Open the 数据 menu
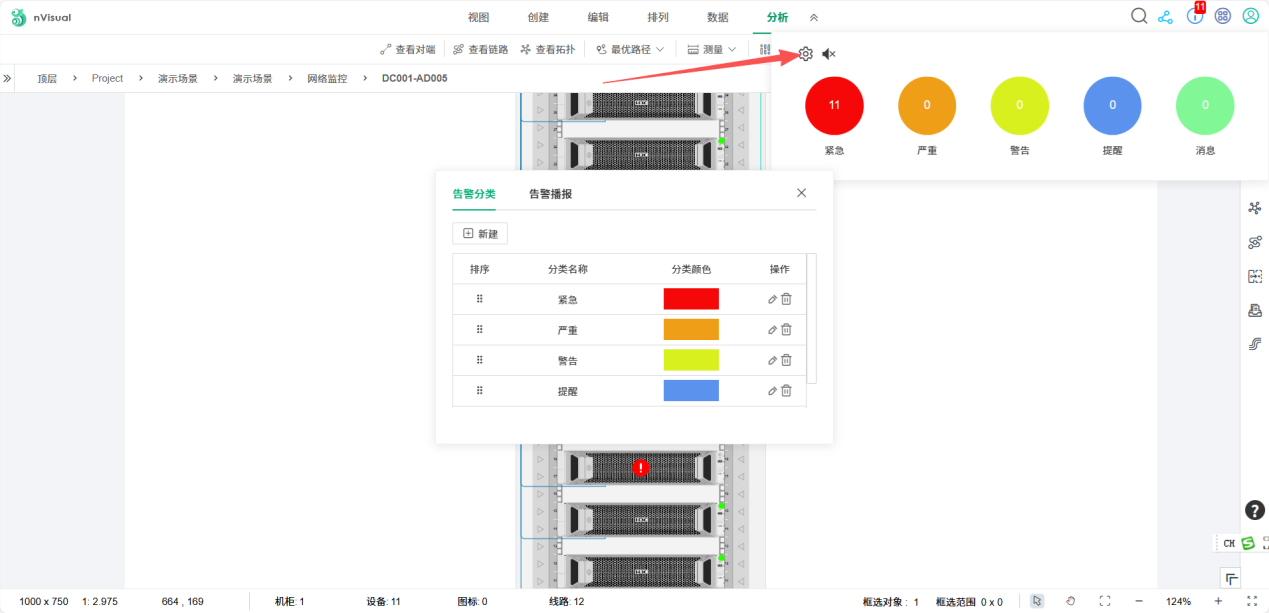This screenshot has height=613, width=1269. [718, 17]
